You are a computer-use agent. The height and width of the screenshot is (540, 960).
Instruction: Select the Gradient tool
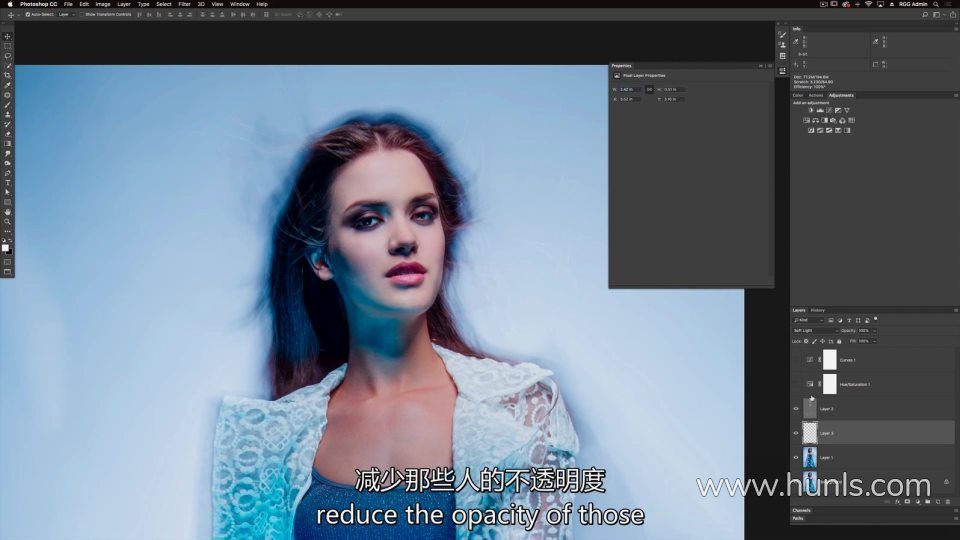point(7,144)
